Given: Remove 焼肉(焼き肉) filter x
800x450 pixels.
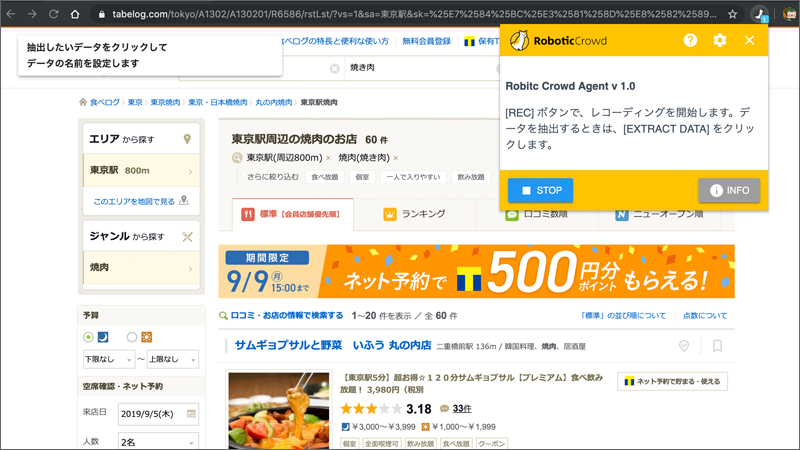Looking at the screenshot, I should tap(395, 158).
